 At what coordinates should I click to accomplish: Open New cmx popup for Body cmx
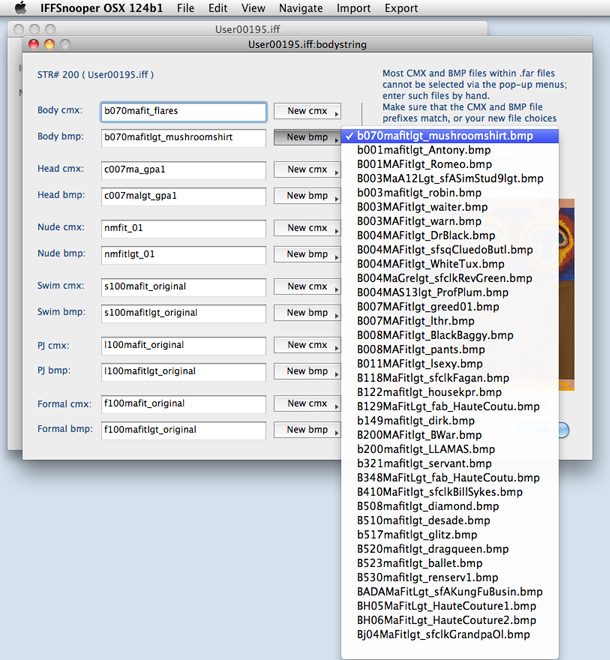(307, 111)
